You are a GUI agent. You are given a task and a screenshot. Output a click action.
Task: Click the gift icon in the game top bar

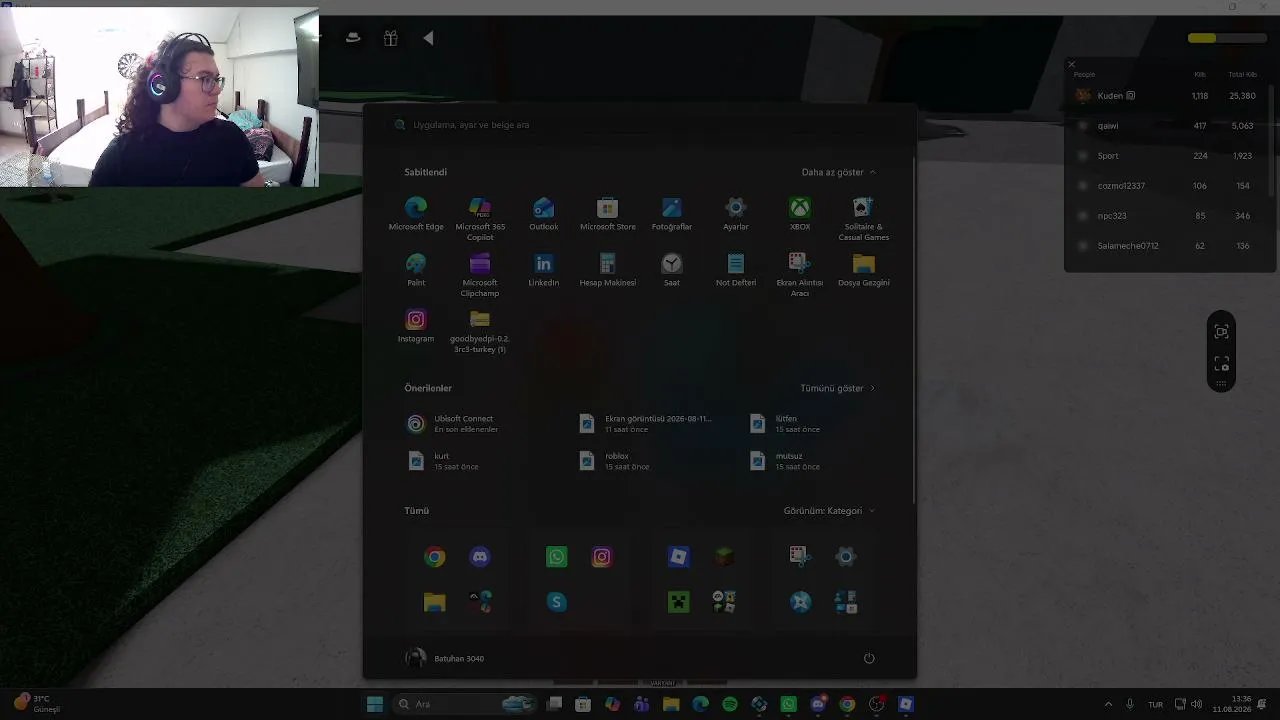coord(391,38)
